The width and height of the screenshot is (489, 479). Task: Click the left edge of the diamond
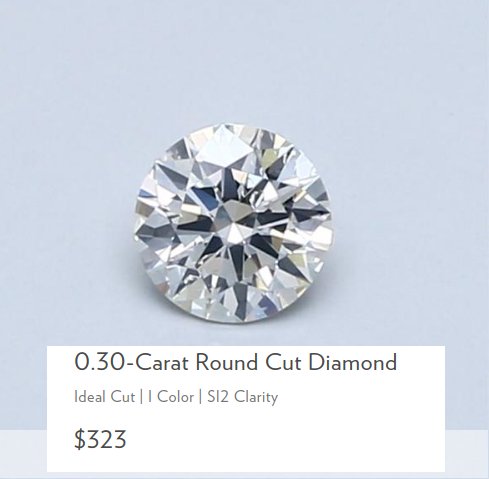[135, 224]
